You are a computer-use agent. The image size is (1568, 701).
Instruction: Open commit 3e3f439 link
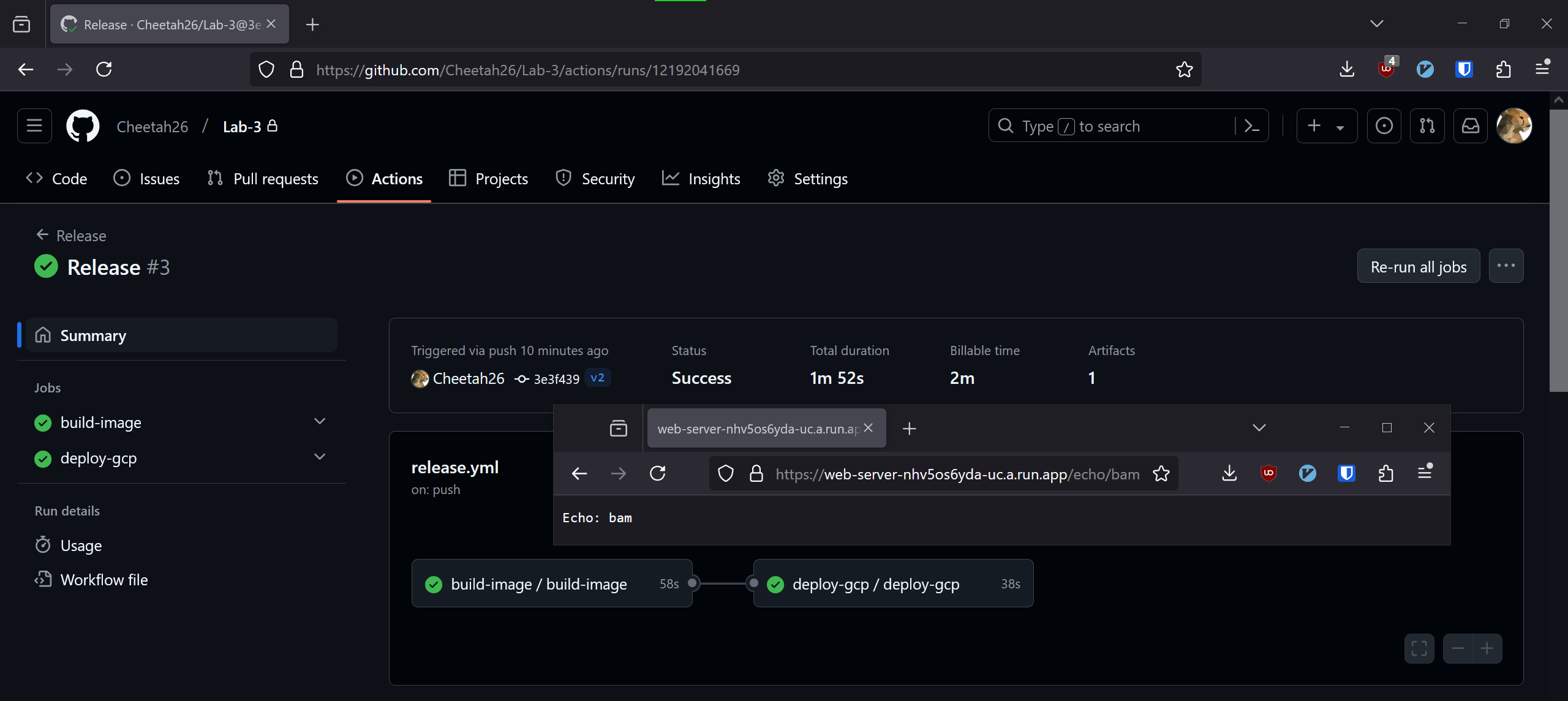556,379
